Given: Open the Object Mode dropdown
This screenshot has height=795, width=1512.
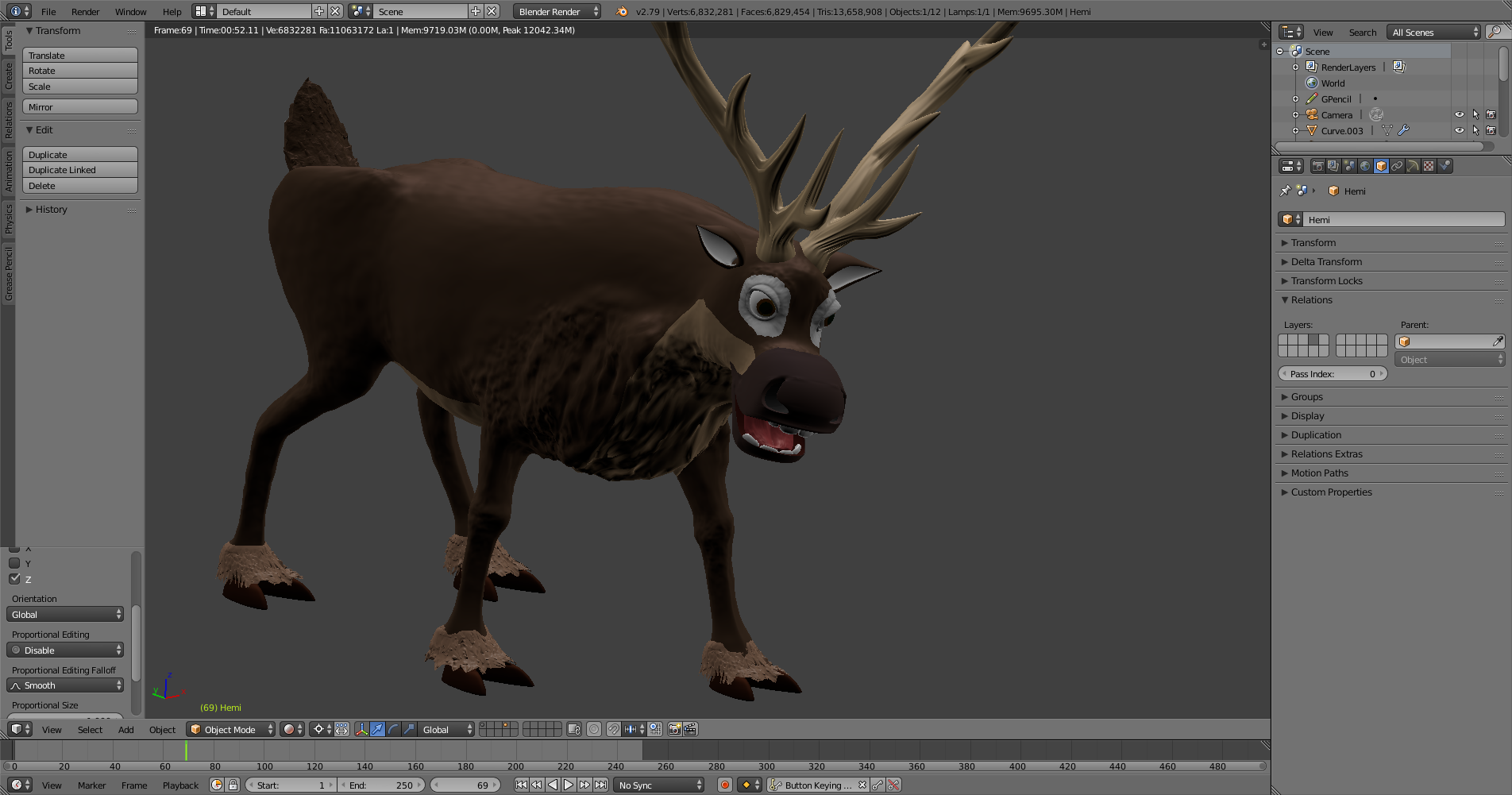Looking at the screenshot, I should click(230, 729).
